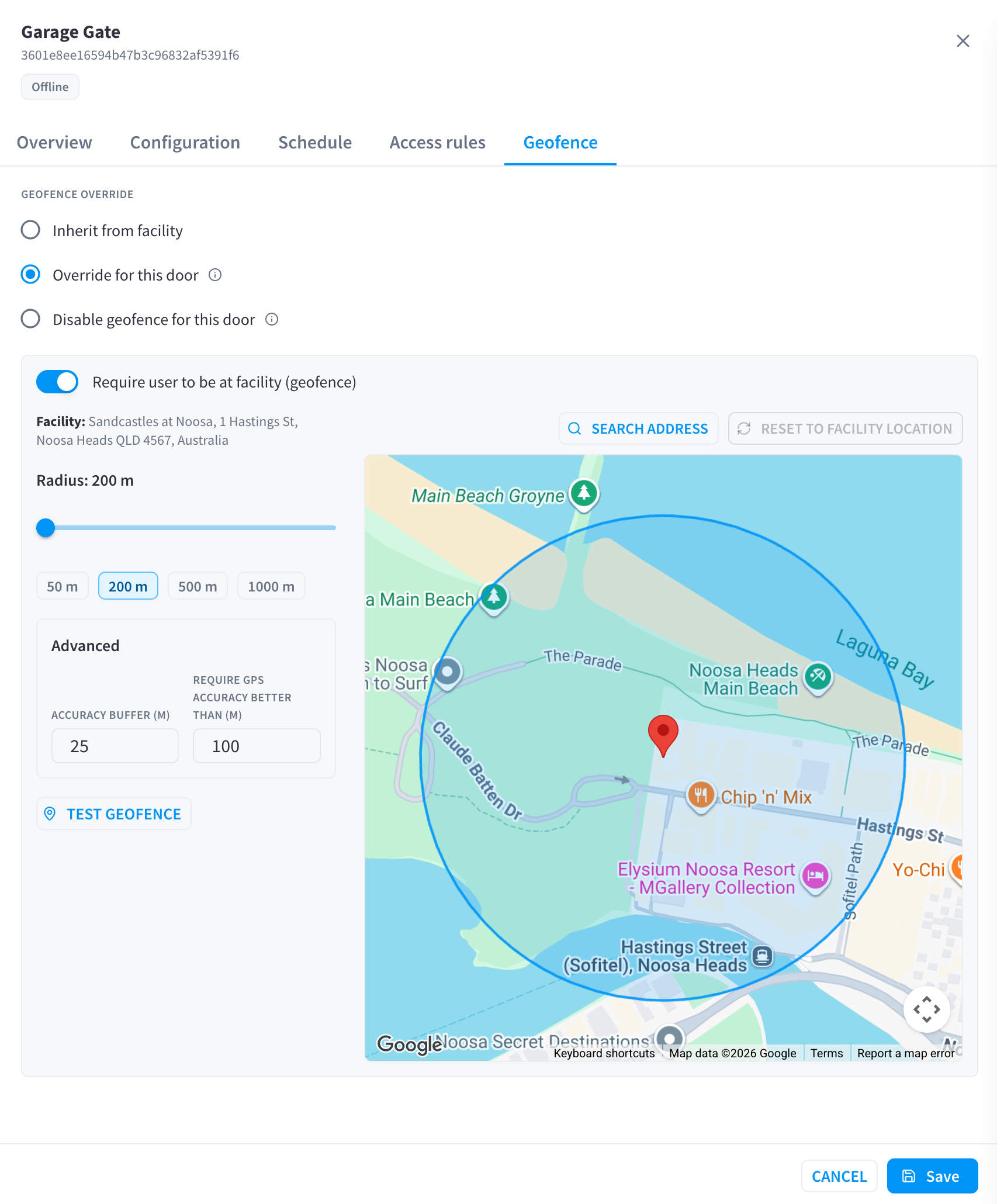This screenshot has height=1204, width=997.
Task: Open the Overview tab
Action: pos(54,143)
